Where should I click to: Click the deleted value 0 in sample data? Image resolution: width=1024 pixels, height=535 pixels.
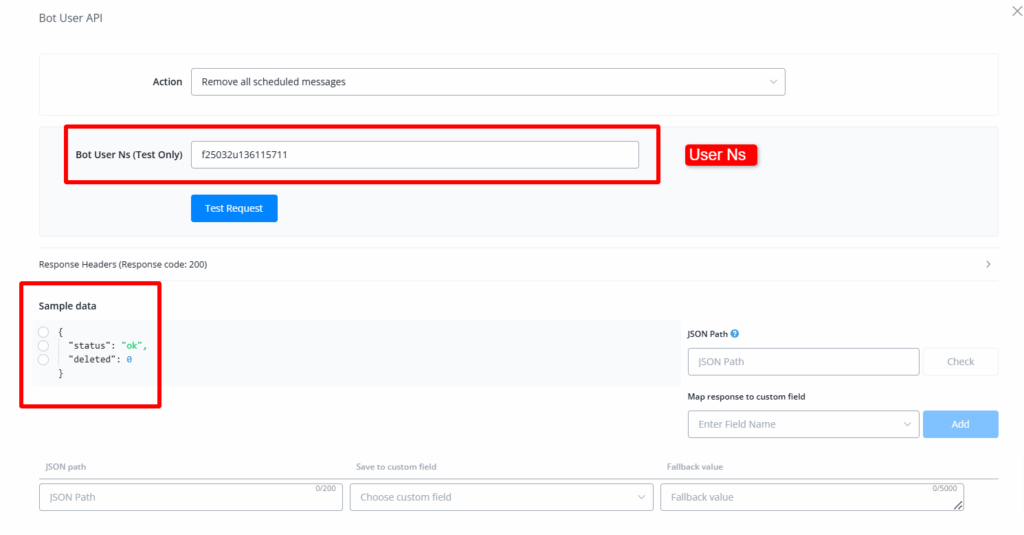[x=129, y=359]
